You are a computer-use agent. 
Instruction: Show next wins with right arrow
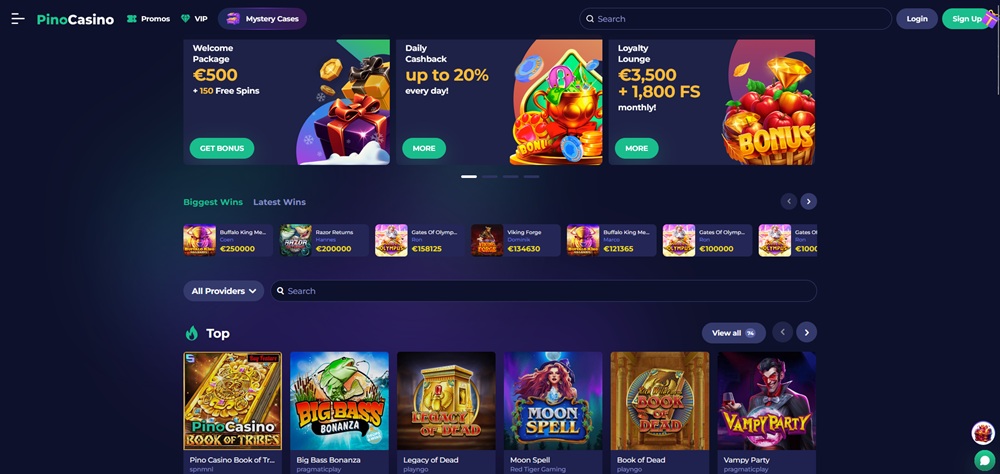click(809, 202)
